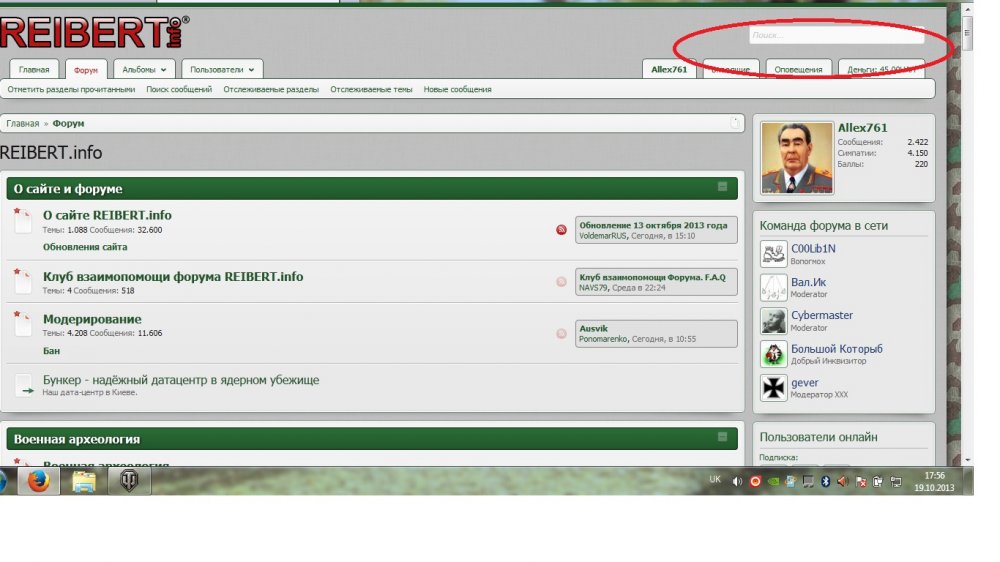Image resolution: width=1000 pixels, height=562 pixels.
Task: Select the Форум tab
Action: (85, 70)
